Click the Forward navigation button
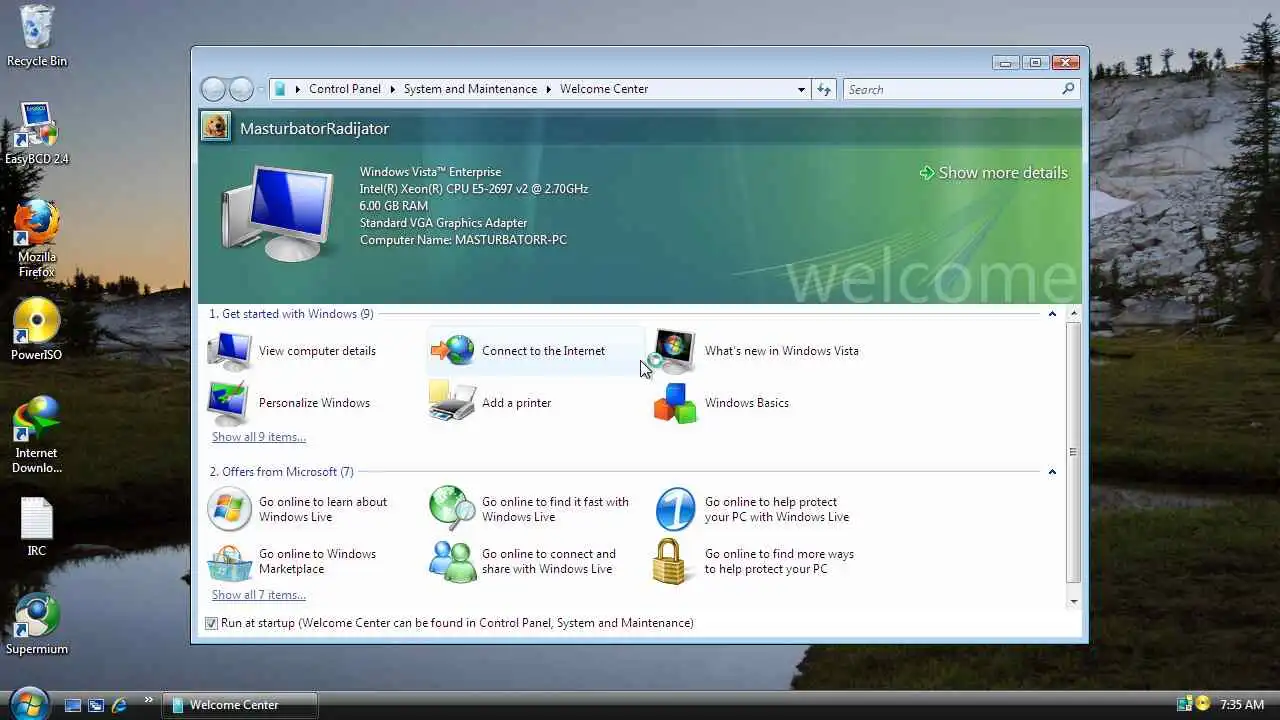1280x720 pixels. (241, 89)
